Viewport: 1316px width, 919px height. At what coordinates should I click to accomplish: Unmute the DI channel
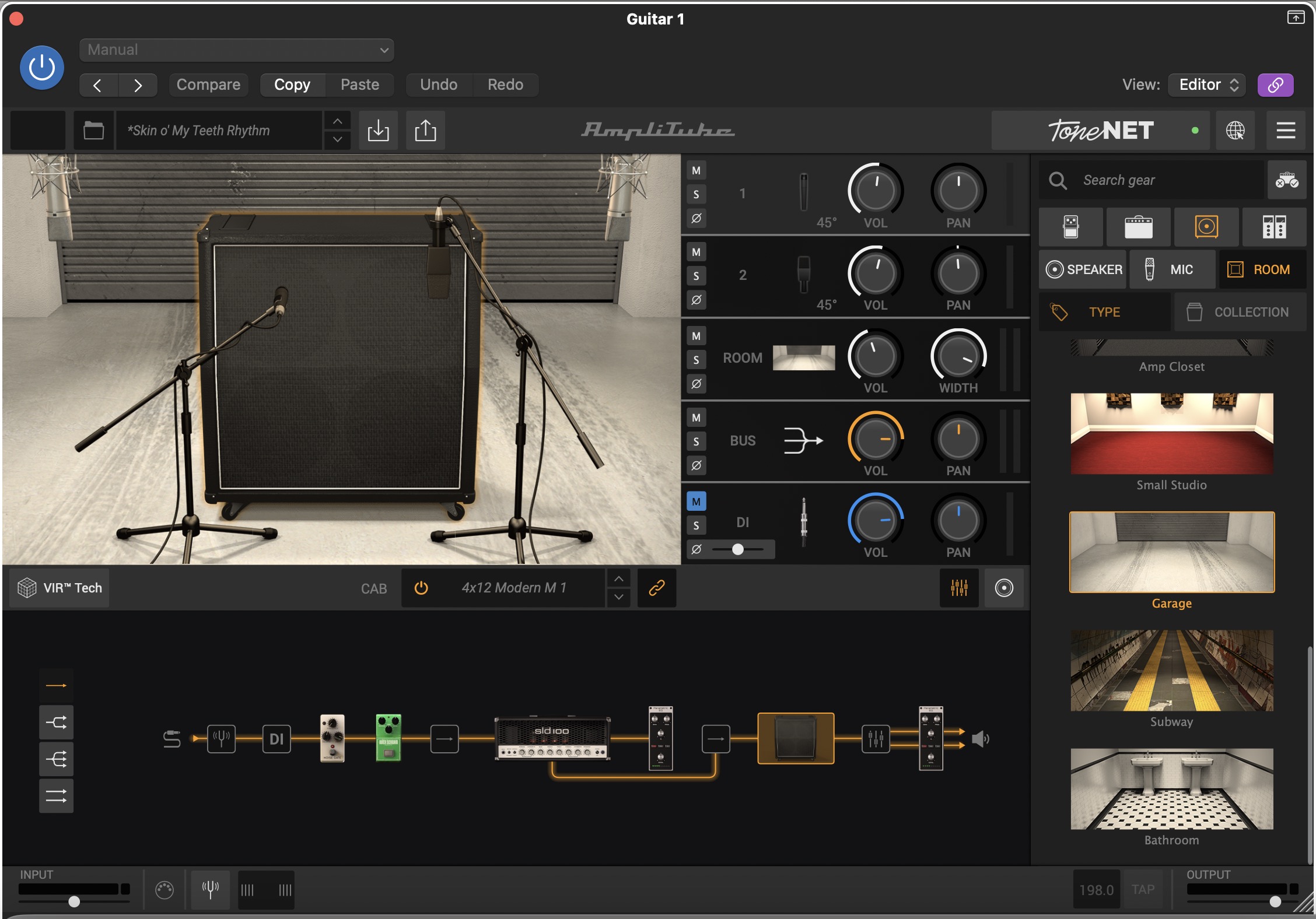click(696, 501)
